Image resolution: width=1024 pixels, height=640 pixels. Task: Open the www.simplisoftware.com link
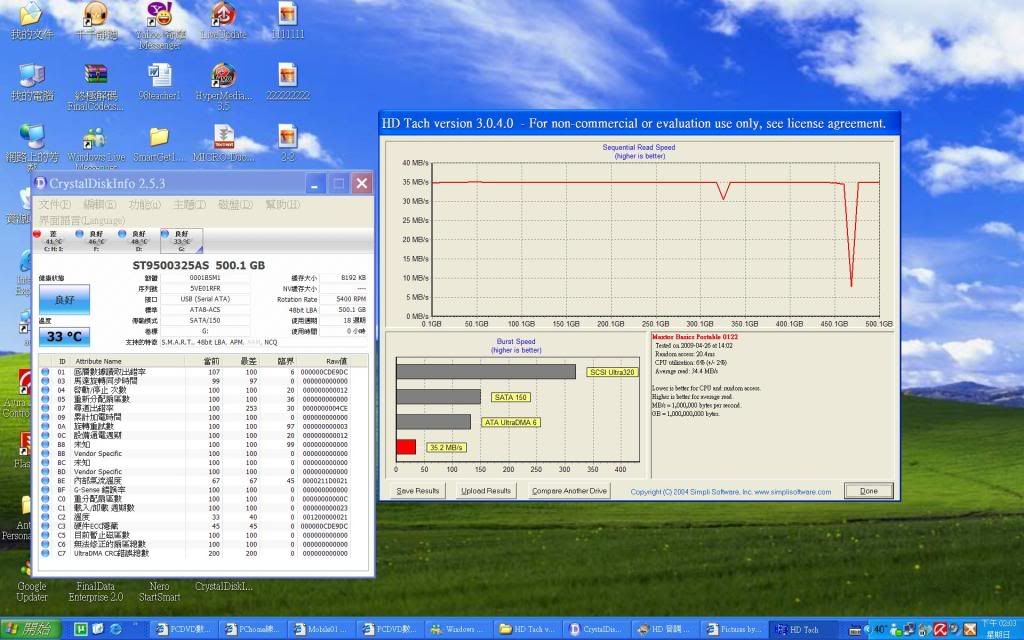pos(793,492)
